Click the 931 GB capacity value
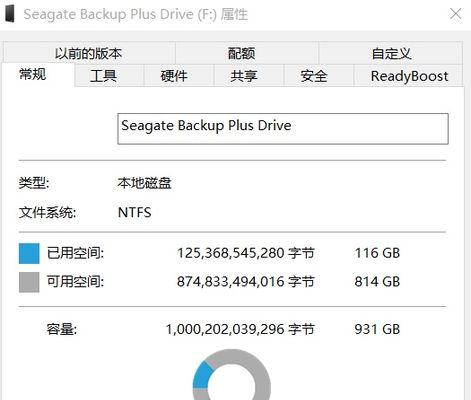Image resolution: width=471 pixels, height=400 pixels. coord(377,329)
